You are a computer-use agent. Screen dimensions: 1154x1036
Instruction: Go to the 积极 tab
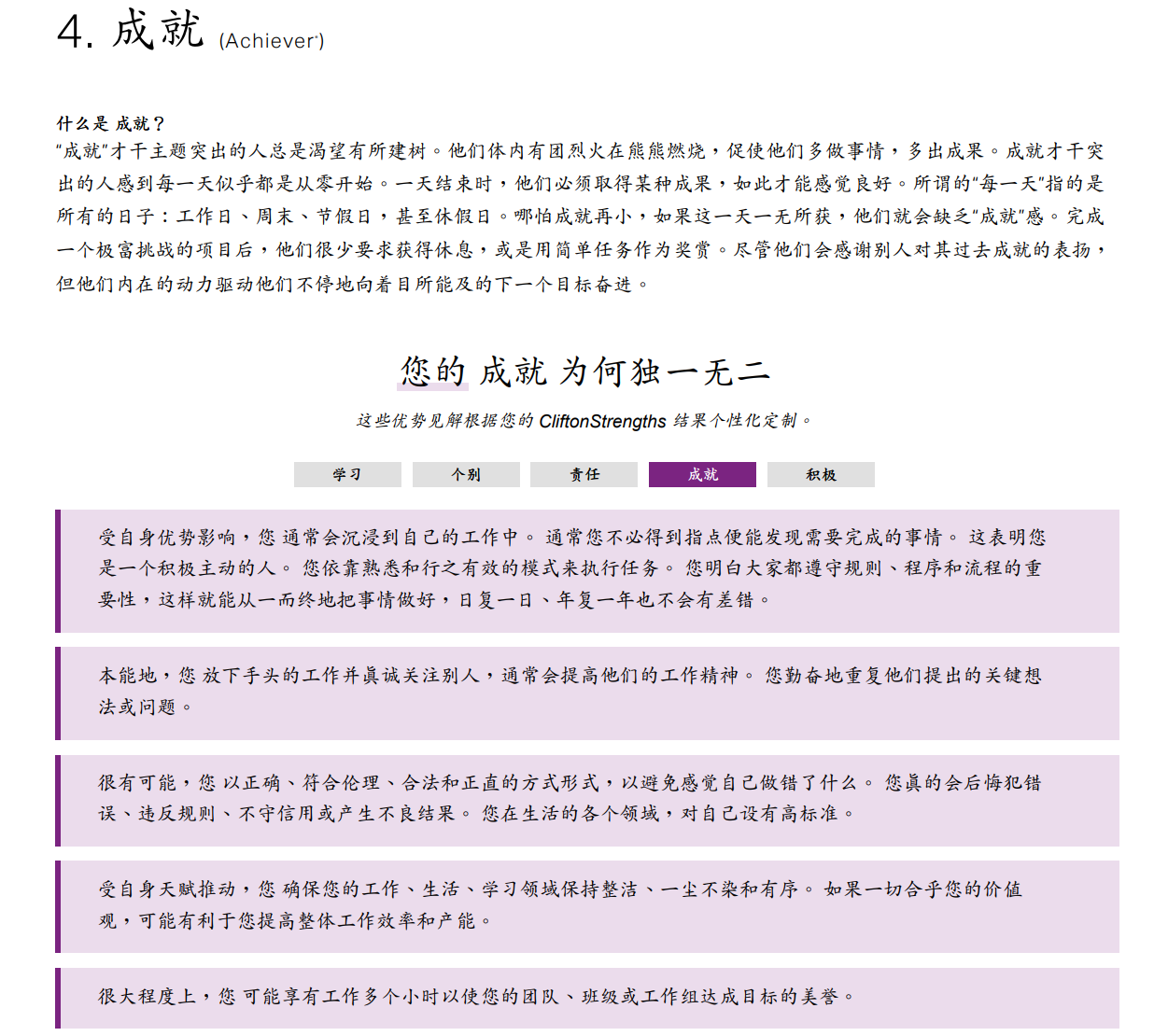(x=821, y=474)
